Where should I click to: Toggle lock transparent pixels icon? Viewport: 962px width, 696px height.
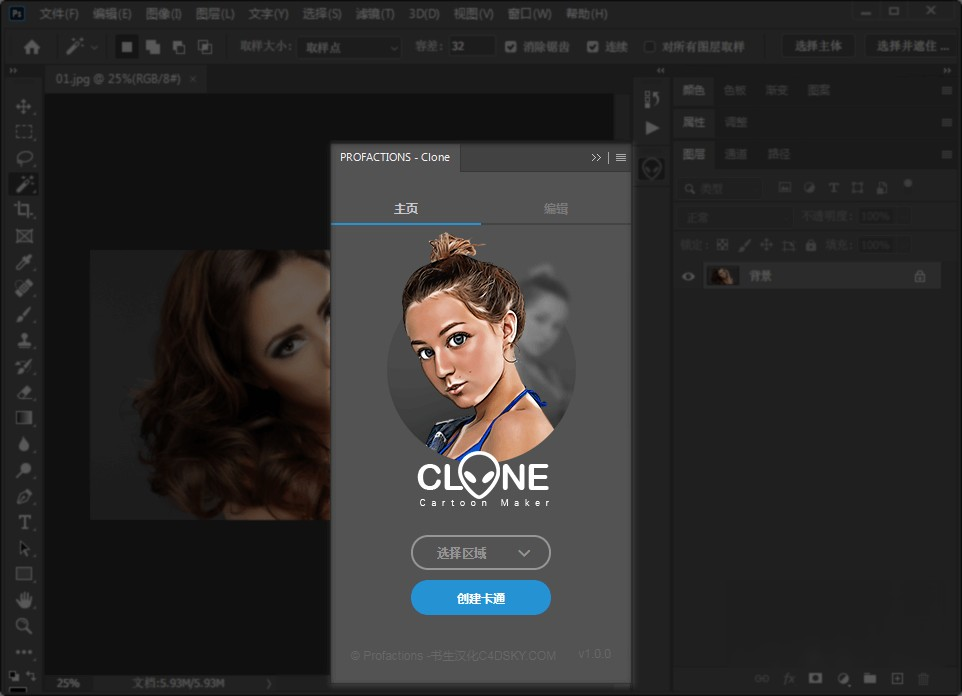(722, 246)
